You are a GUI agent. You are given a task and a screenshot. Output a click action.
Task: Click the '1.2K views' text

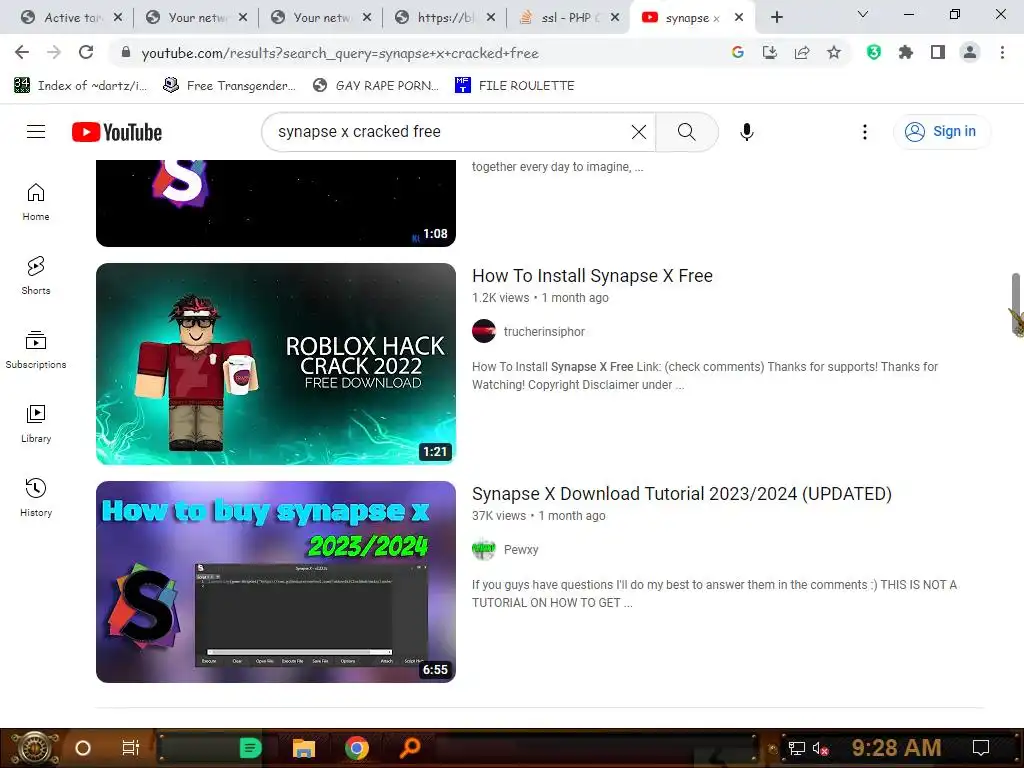[x=500, y=298]
